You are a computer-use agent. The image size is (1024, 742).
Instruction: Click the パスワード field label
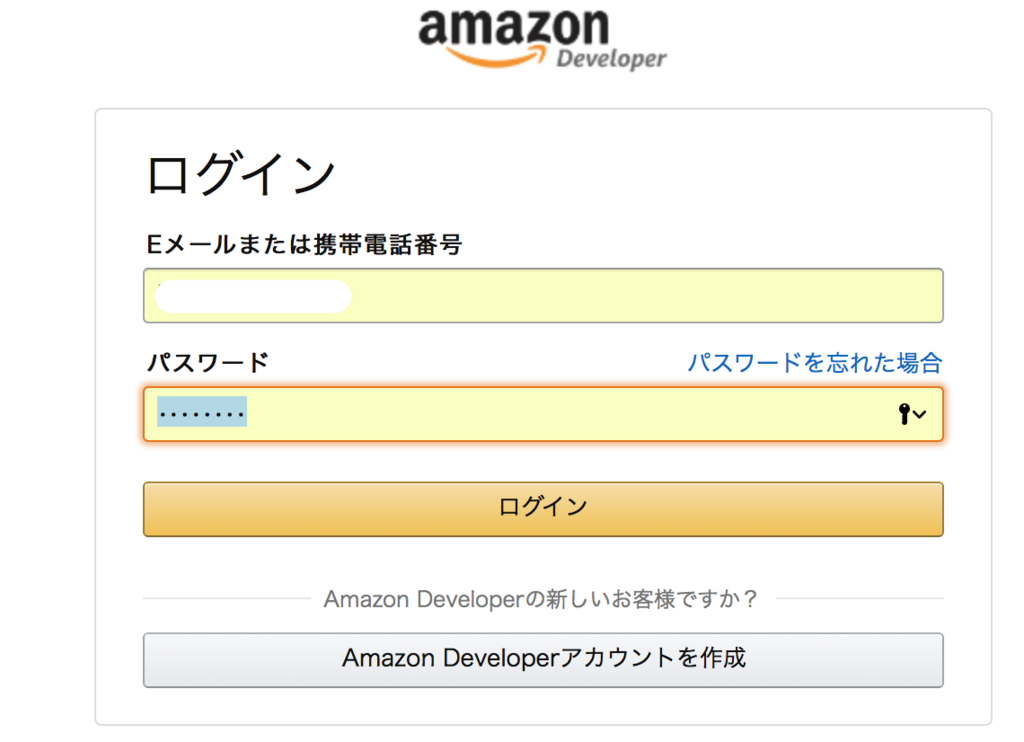(x=208, y=362)
